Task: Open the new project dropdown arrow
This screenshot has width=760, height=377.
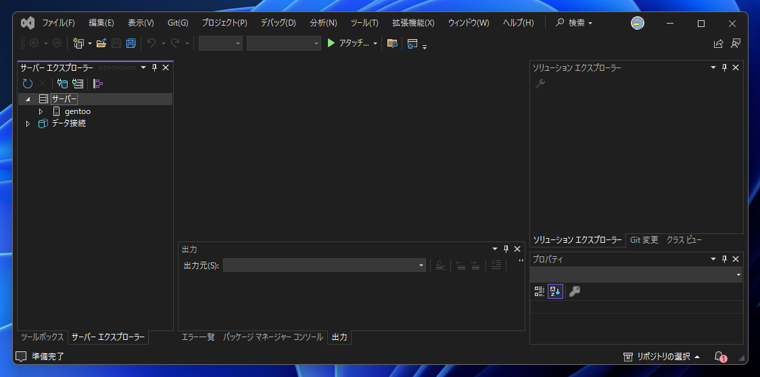Action: tap(90, 44)
